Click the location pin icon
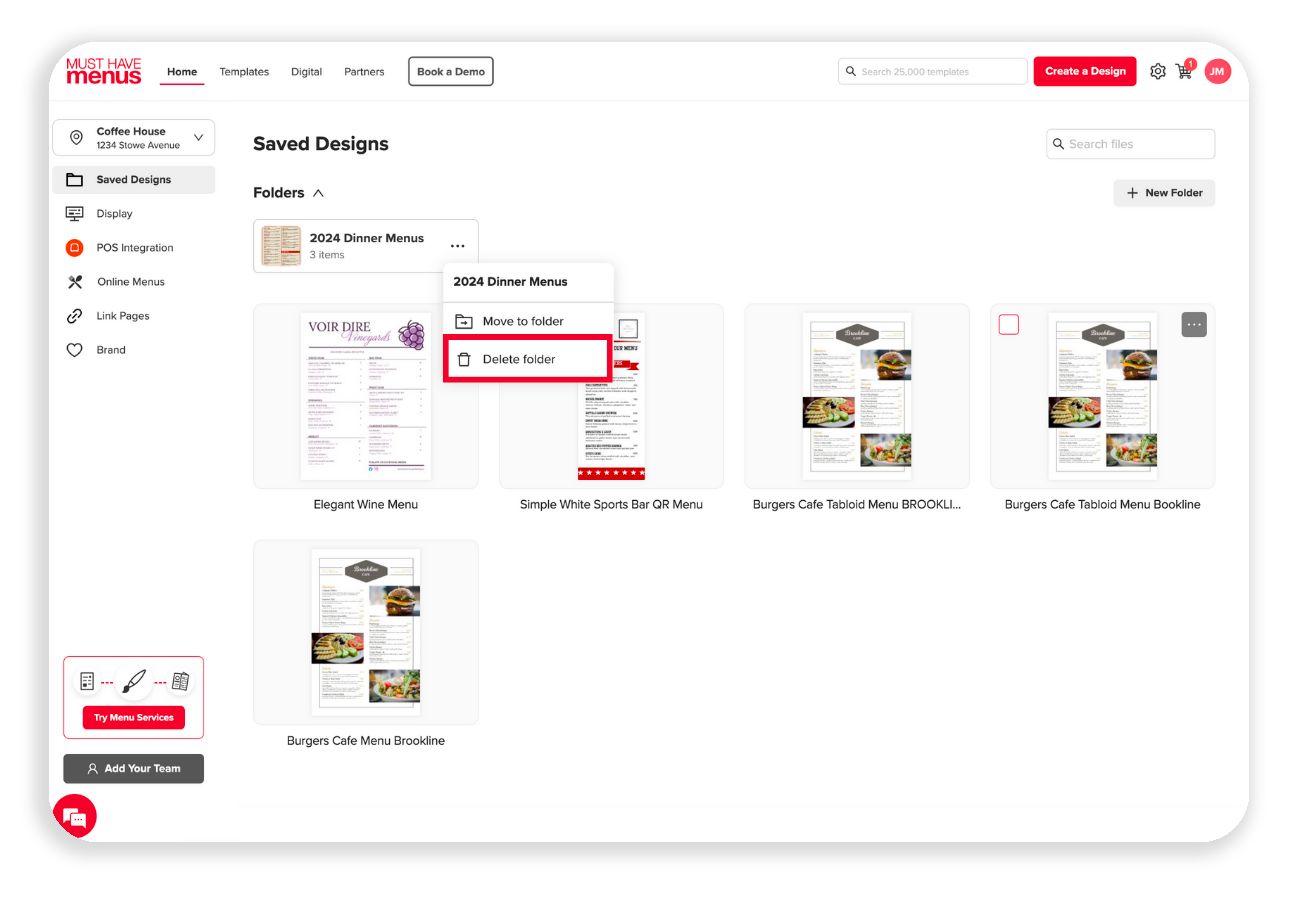Viewport: 1300px width, 900px height. (76, 138)
